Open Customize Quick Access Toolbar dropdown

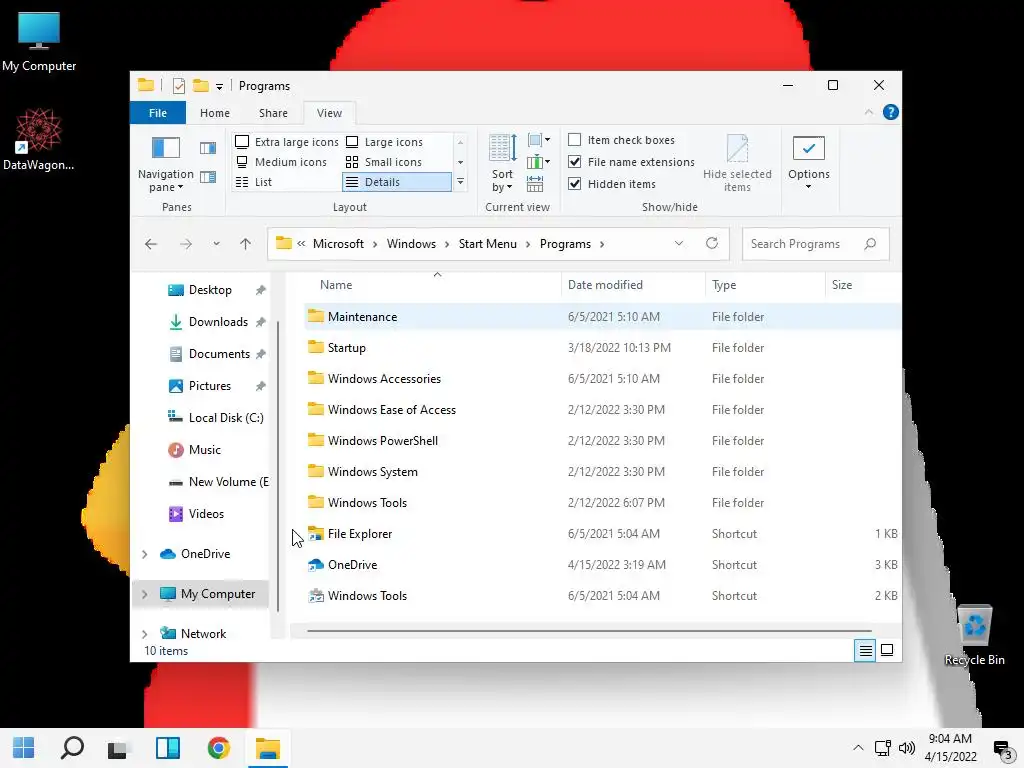point(219,86)
